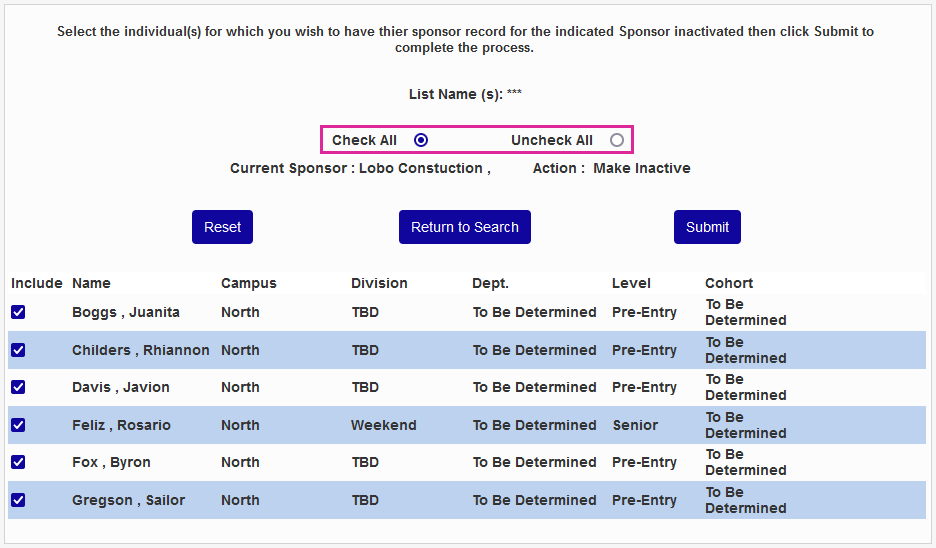Select the Check All radio button
936x548 pixels.
click(421, 140)
